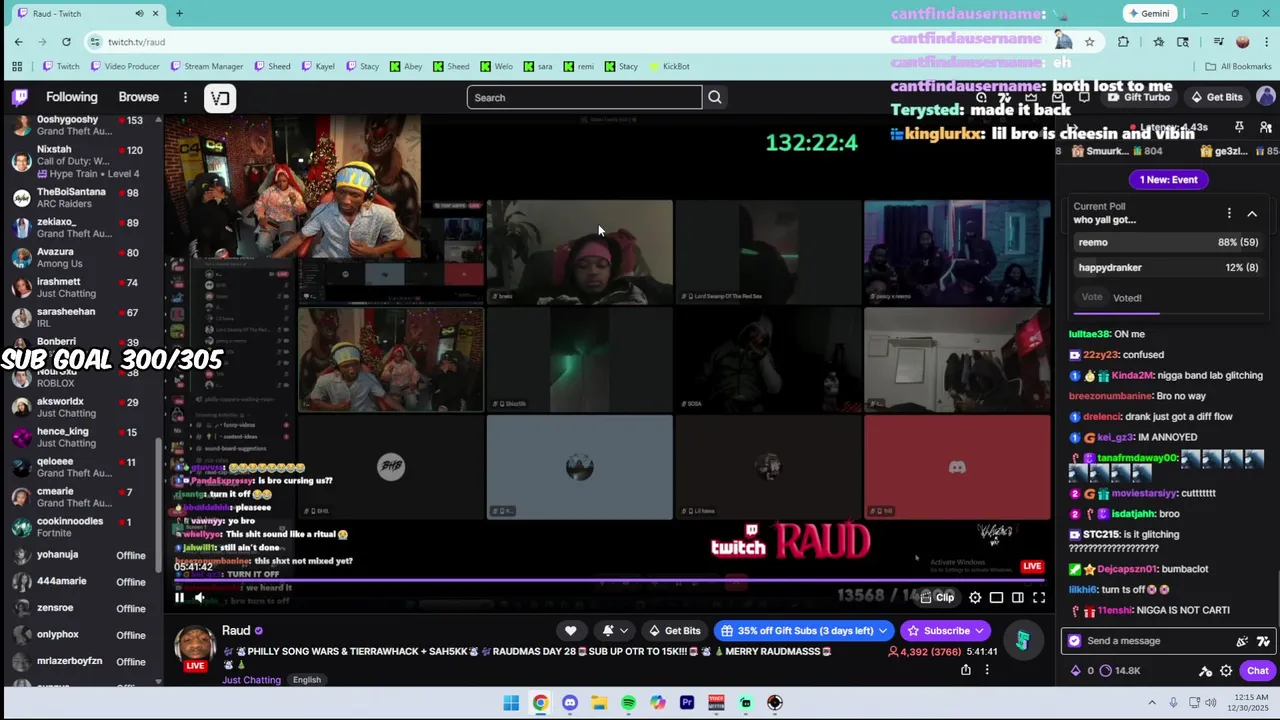Viewport: 1280px width, 720px height.
Task: Click the search magnifier button
Action: pyautogui.click(x=715, y=97)
